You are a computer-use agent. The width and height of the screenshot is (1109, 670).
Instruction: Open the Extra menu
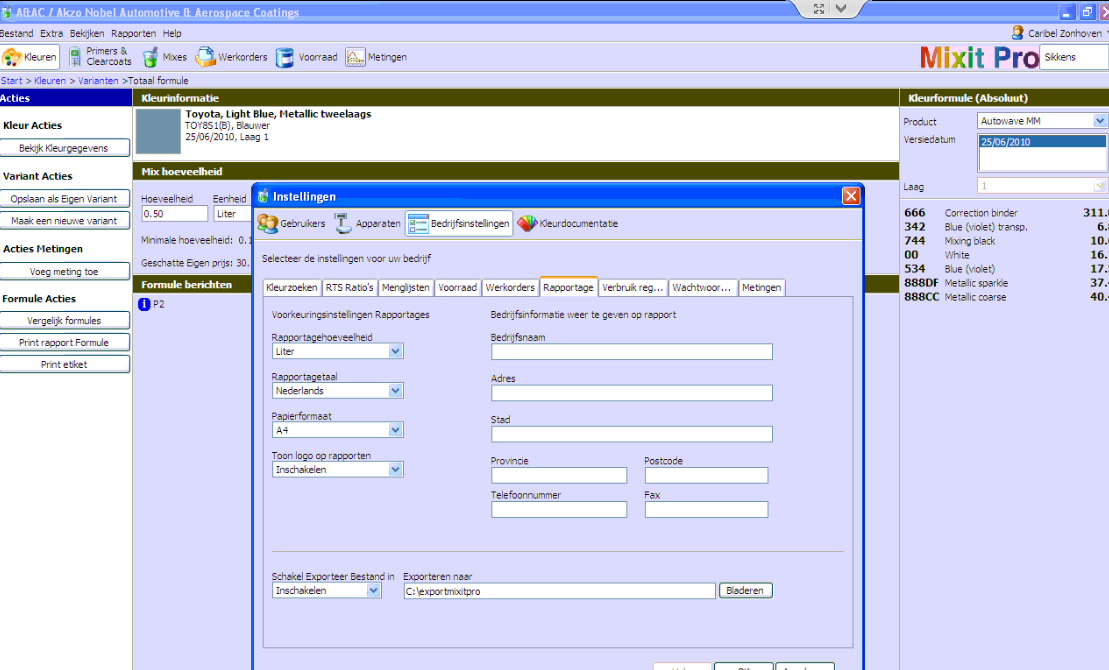tap(52, 33)
